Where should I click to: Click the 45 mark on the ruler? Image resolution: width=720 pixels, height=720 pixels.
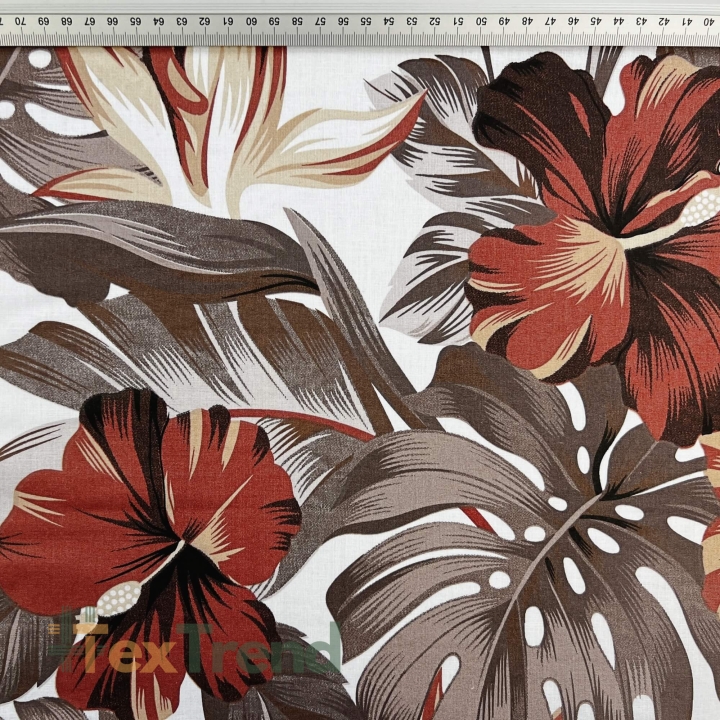coord(596,21)
